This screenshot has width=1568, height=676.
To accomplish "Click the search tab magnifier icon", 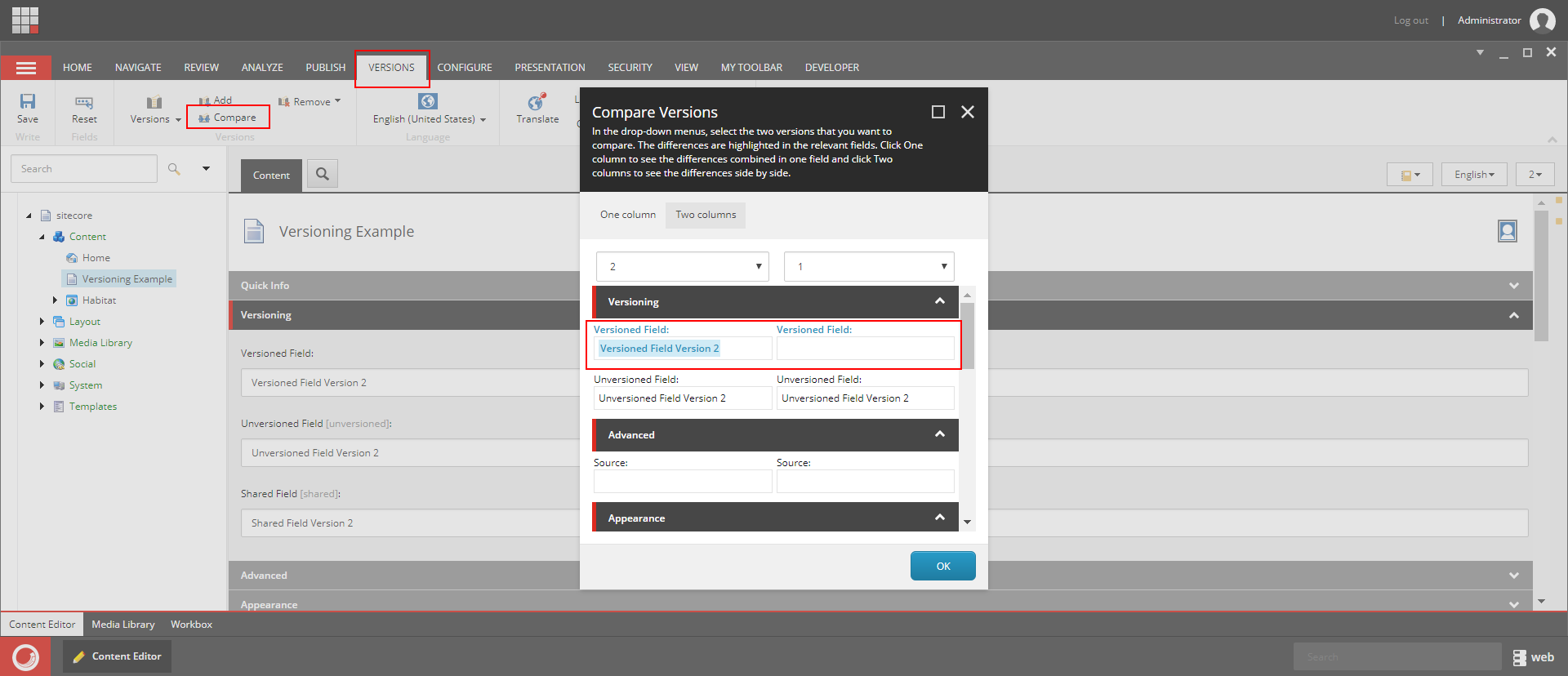I will point(323,174).
